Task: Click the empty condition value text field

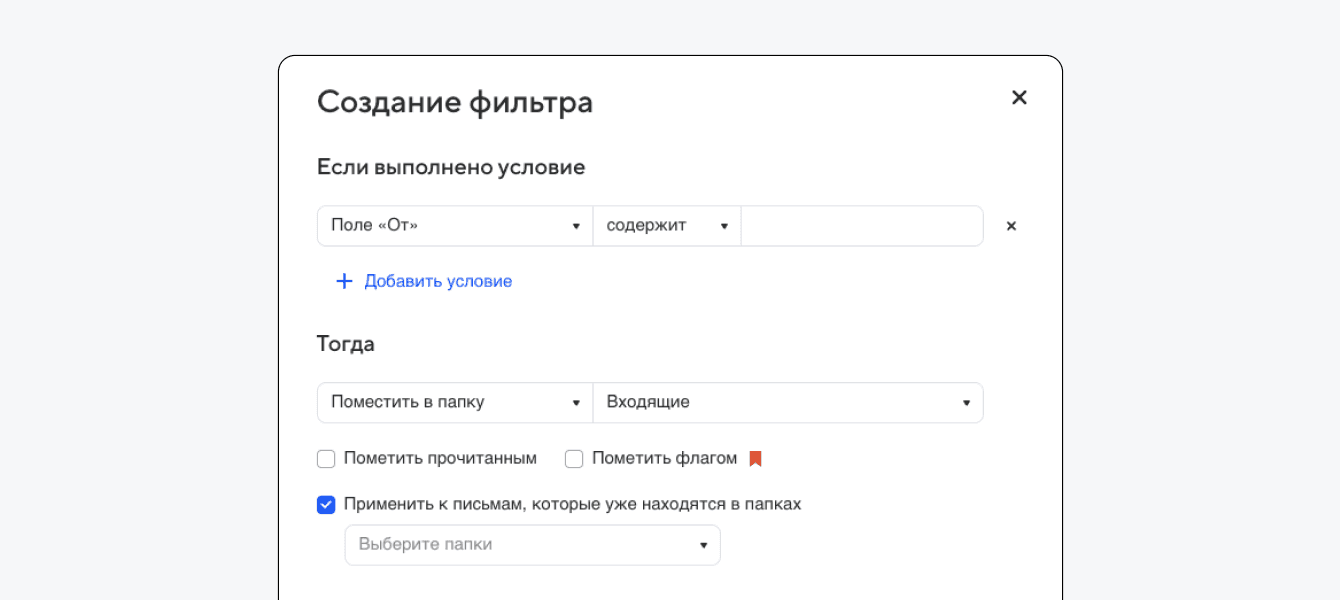Action: click(861, 226)
